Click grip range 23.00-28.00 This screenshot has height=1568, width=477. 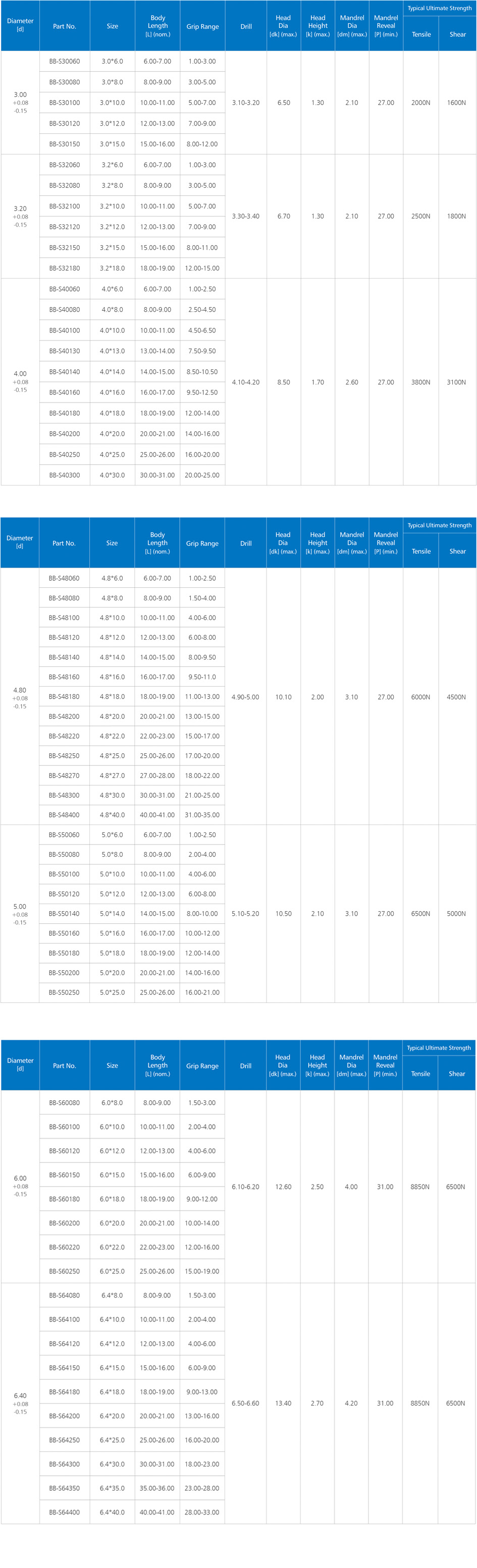click(201, 1488)
